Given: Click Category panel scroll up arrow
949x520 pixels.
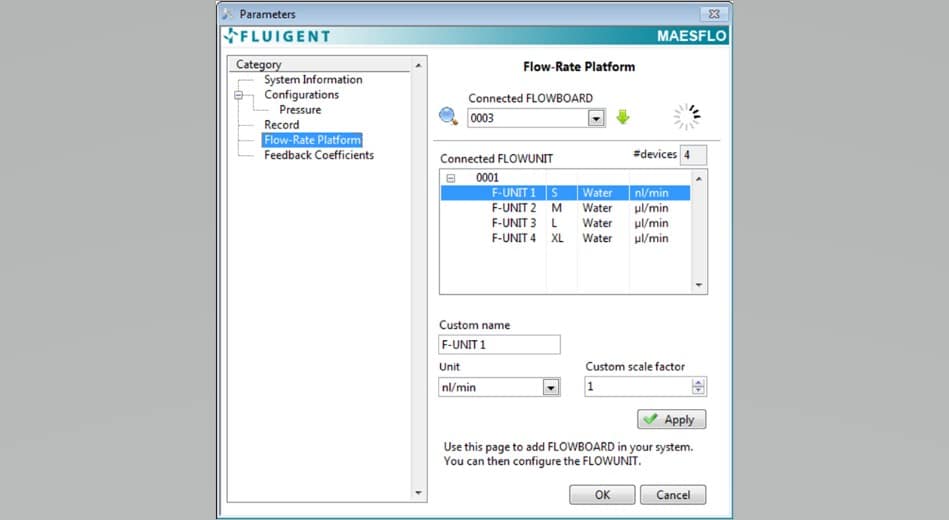Looking at the screenshot, I should (418, 65).
